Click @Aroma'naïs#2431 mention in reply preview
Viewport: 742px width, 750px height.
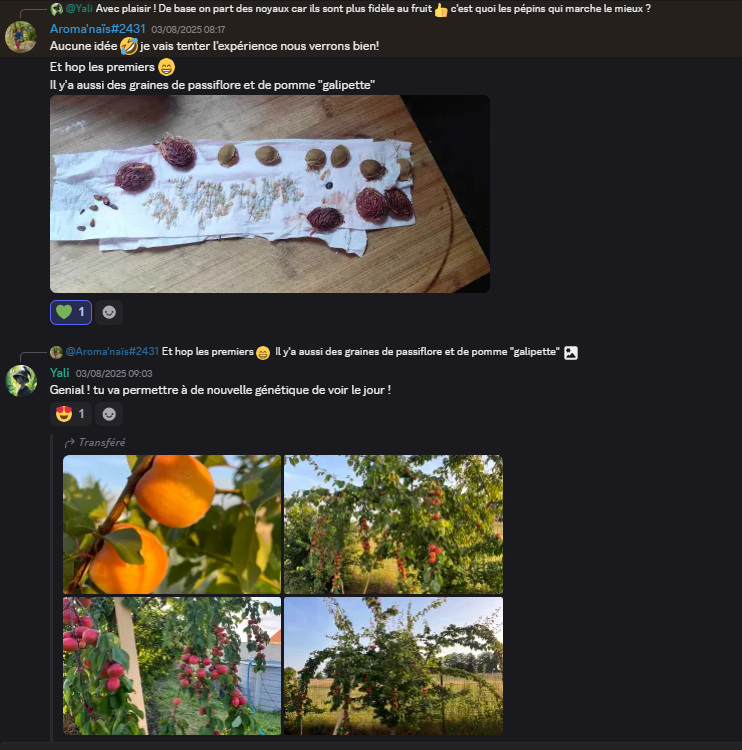[x=112, y=352]
